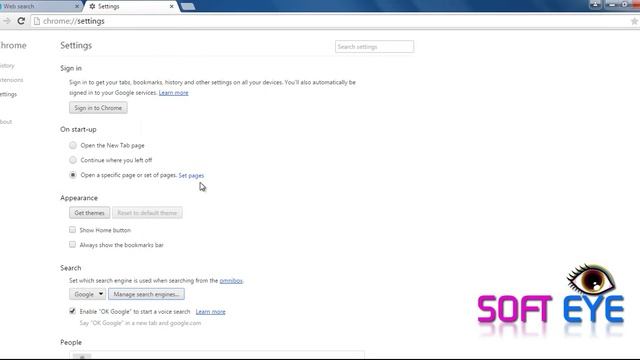The width and height of the screenshot is (640, 360).
Task: Follow the omnibox link
Action: pos(231,280)
